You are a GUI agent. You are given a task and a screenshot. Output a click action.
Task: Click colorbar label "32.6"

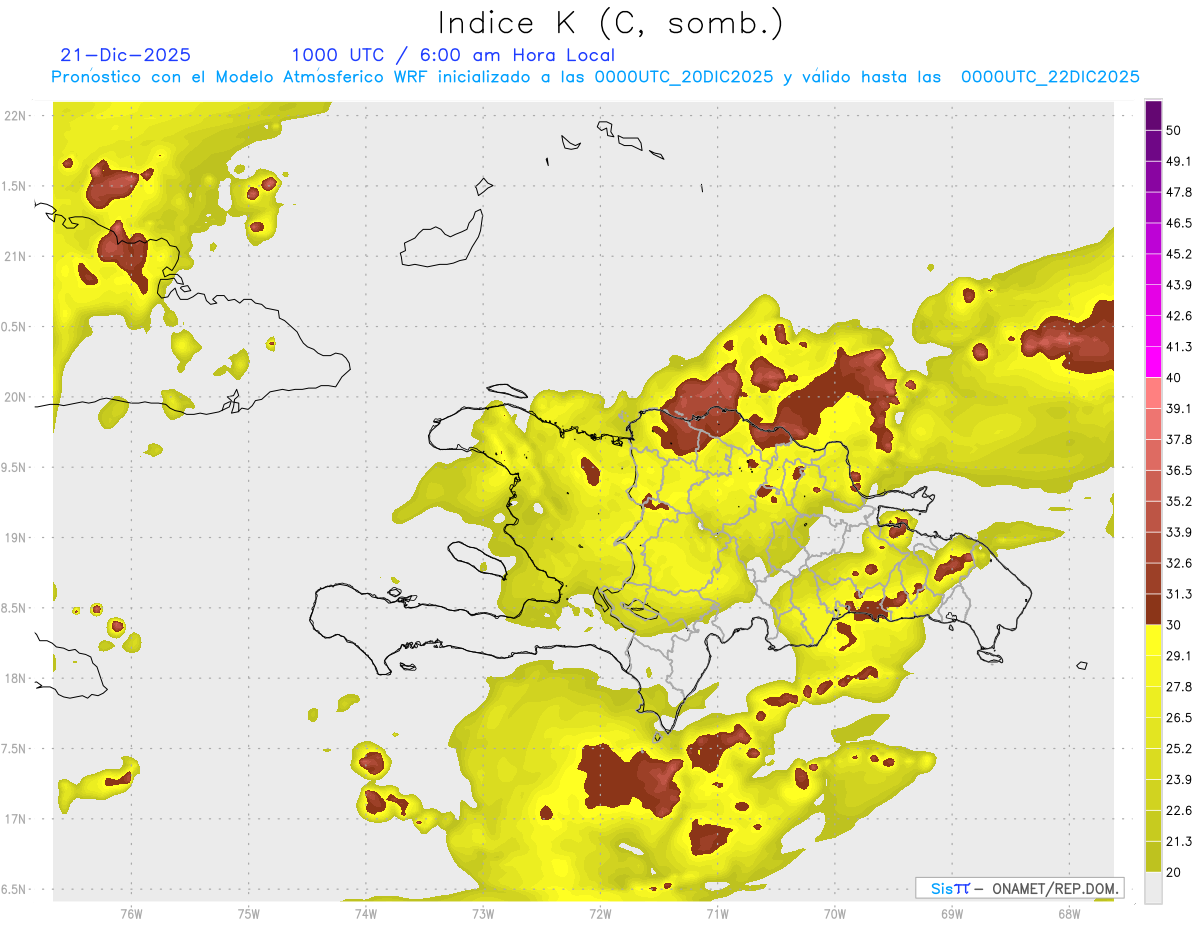1179,563
